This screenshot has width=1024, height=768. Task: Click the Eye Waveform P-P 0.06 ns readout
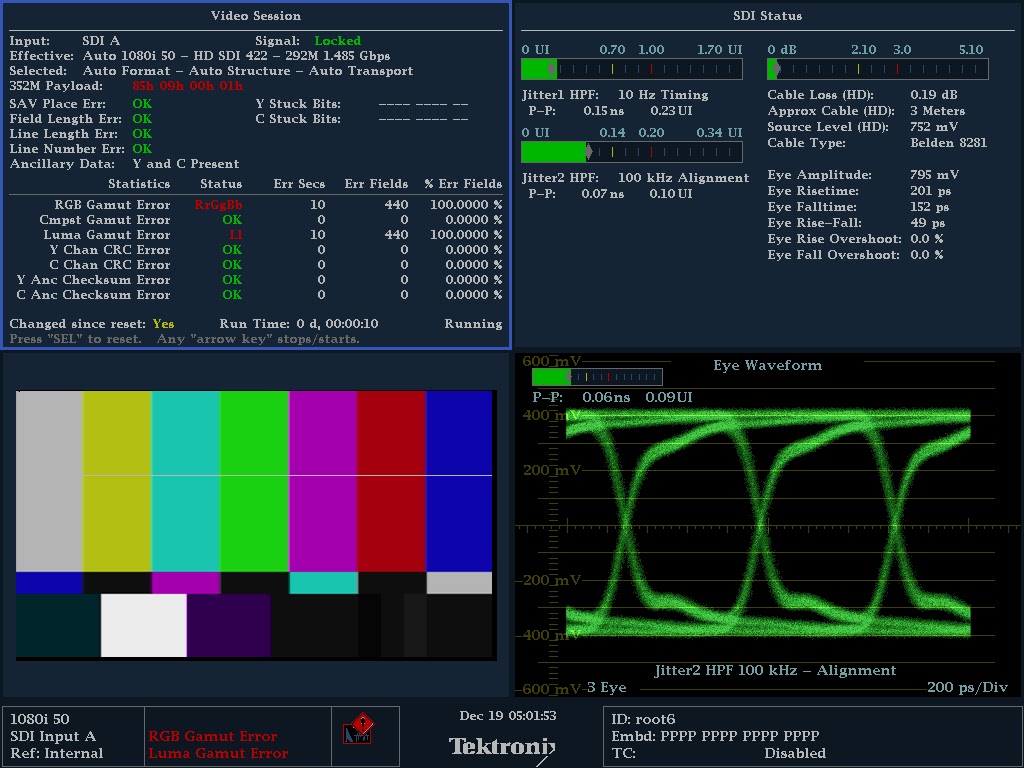point(606,397)
